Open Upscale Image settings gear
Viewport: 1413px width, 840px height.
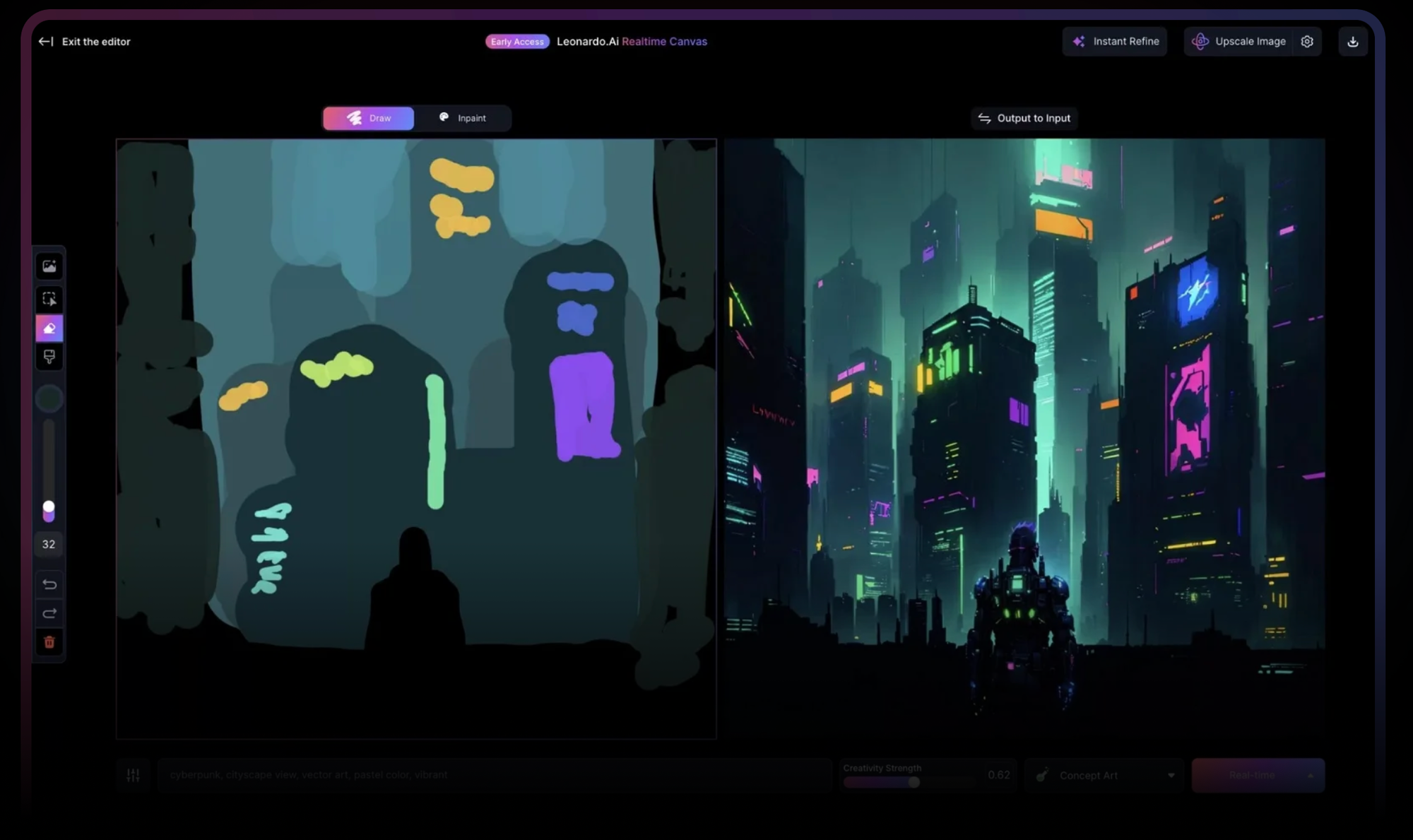click(1307, 42)
